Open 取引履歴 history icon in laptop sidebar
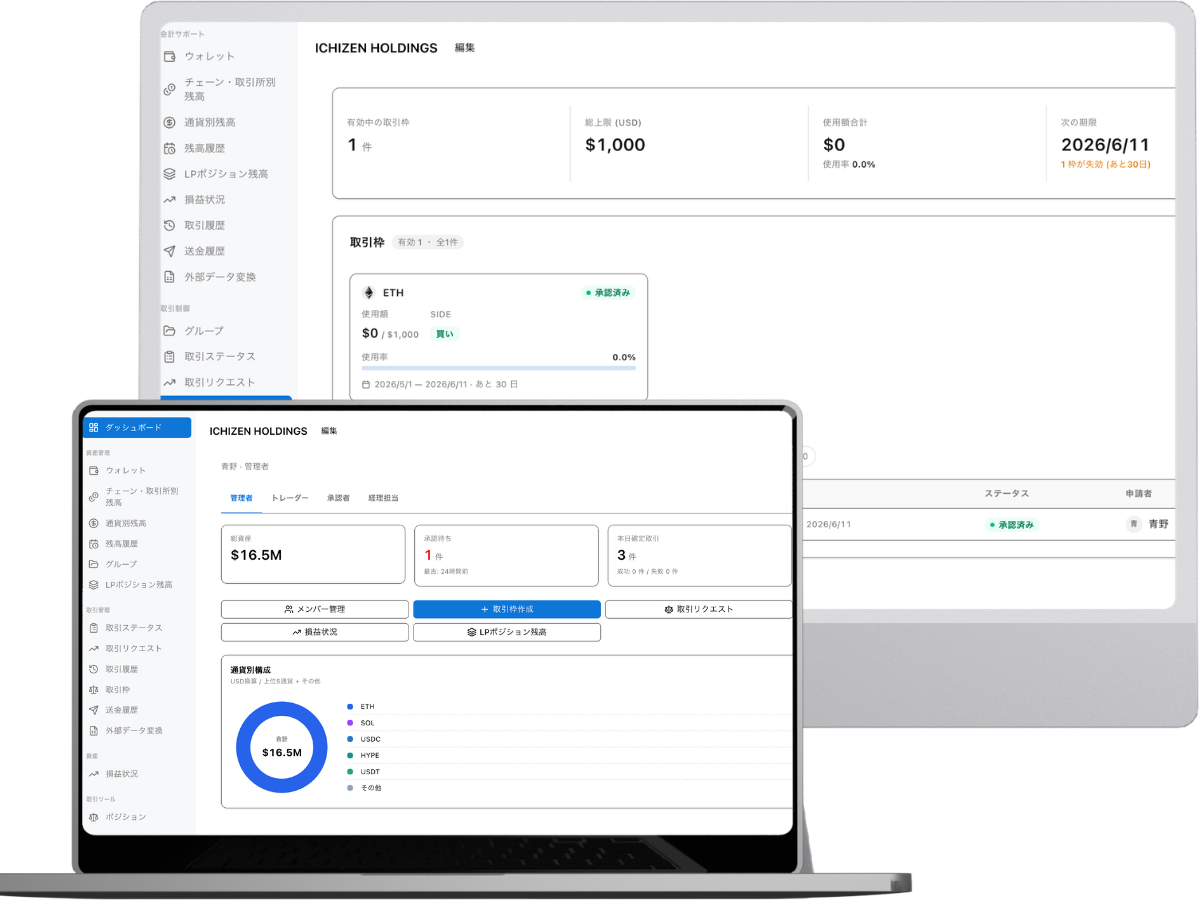This screenshot has width=1200, height=900. pyautogui.click(x=93, y=669)
